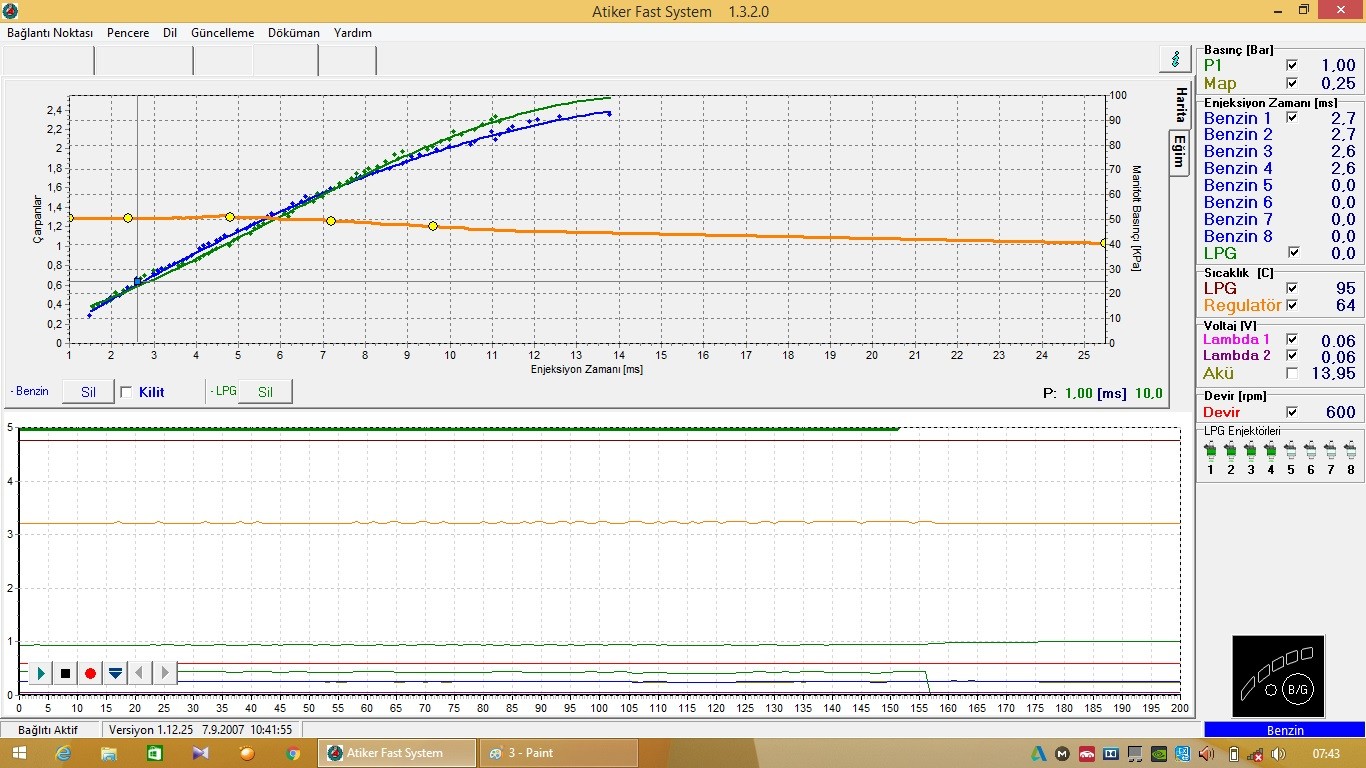
Task: Select yellow multiplier point near 7.2 ms
Action: (x=331, y=221)
